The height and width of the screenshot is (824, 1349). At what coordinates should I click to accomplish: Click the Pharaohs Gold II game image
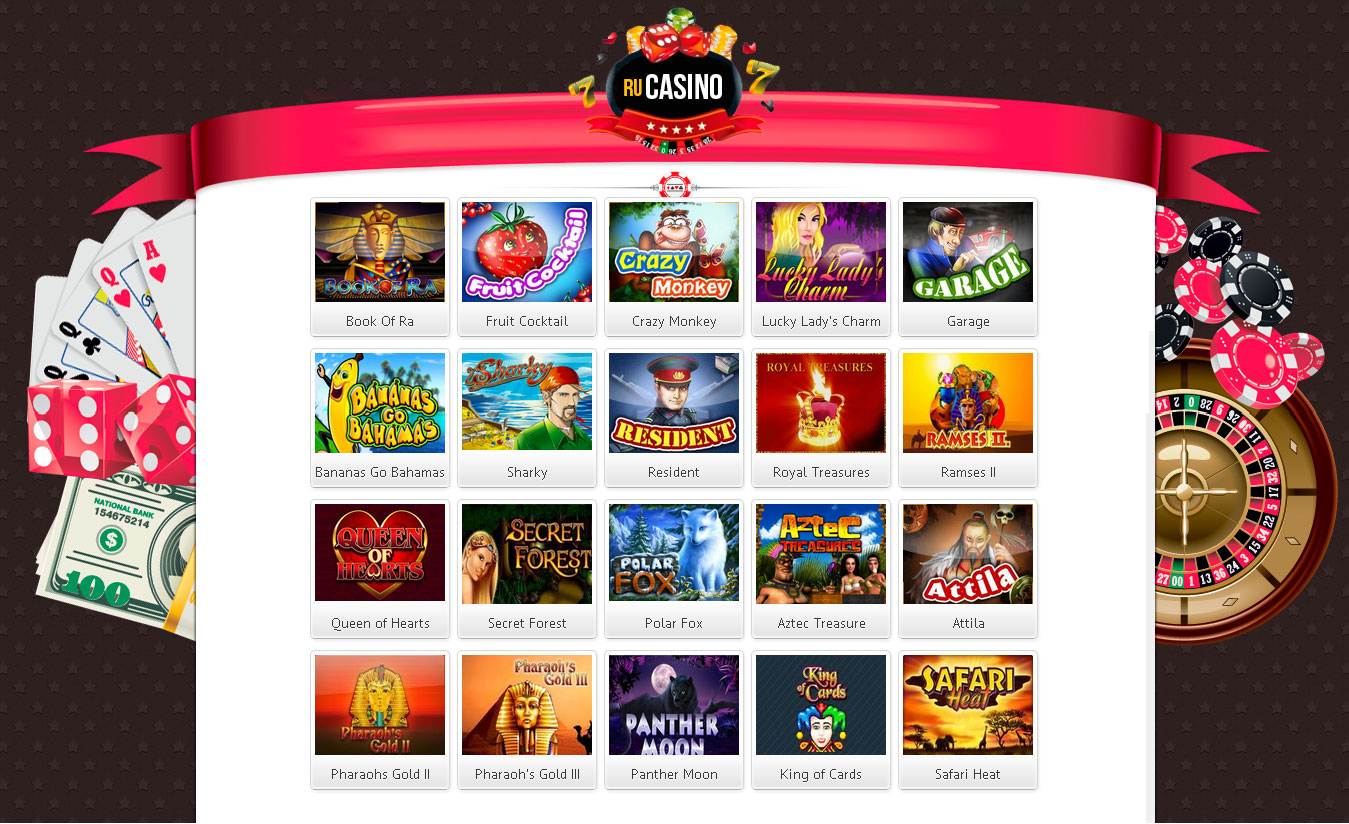[x=380, y=705]
